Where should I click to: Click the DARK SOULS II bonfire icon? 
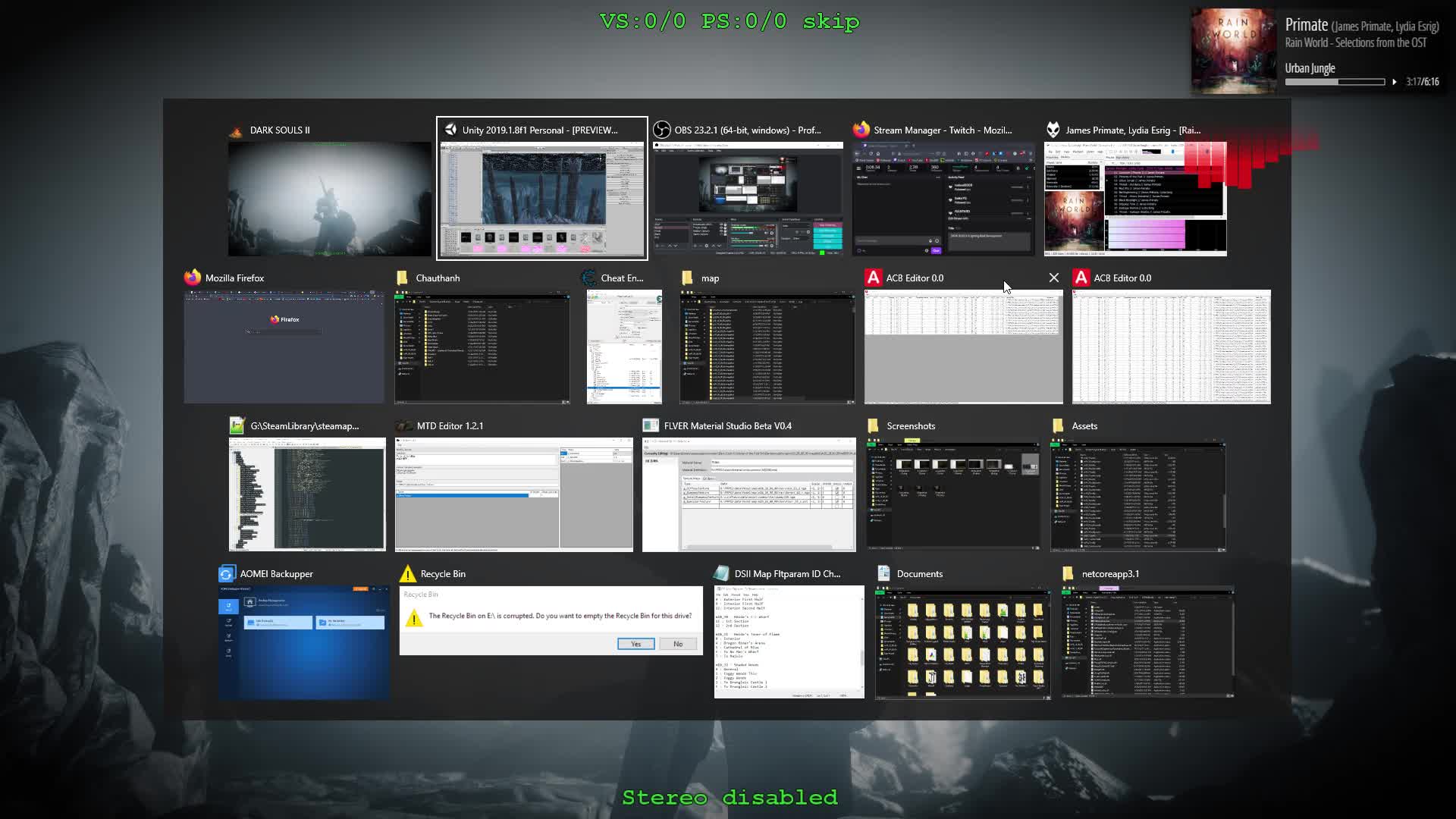(236, 130)
